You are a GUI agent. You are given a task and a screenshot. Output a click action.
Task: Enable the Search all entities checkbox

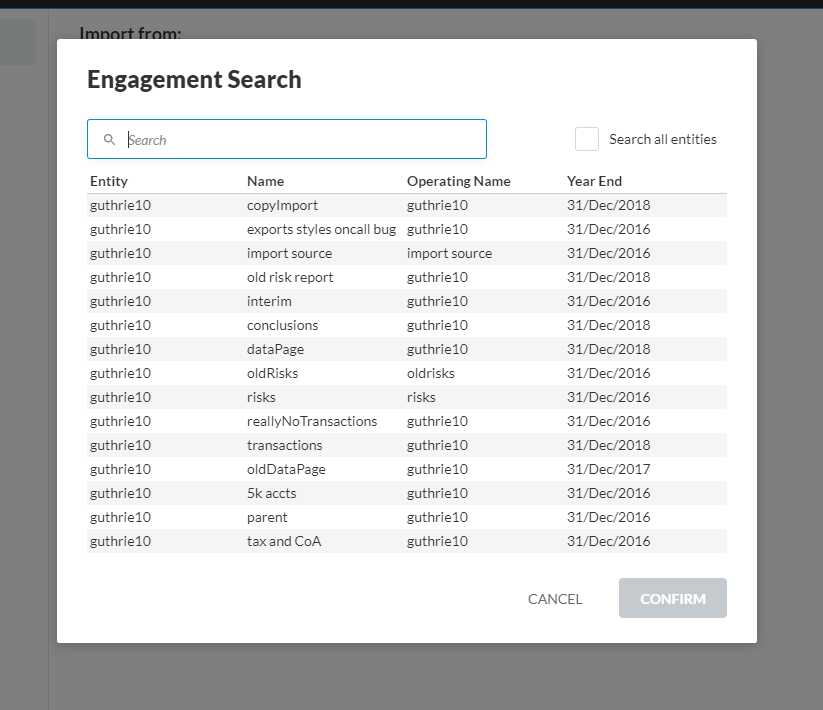587,139
